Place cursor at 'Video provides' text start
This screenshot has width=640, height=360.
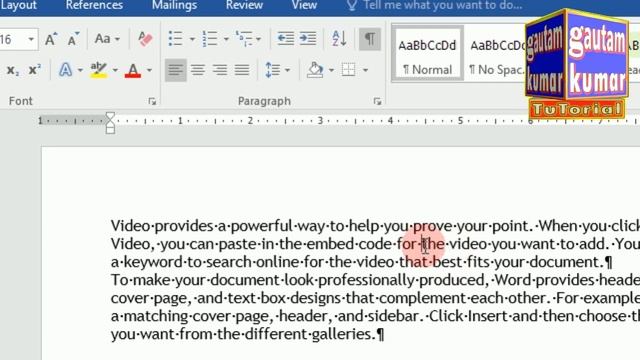[111, 226]
